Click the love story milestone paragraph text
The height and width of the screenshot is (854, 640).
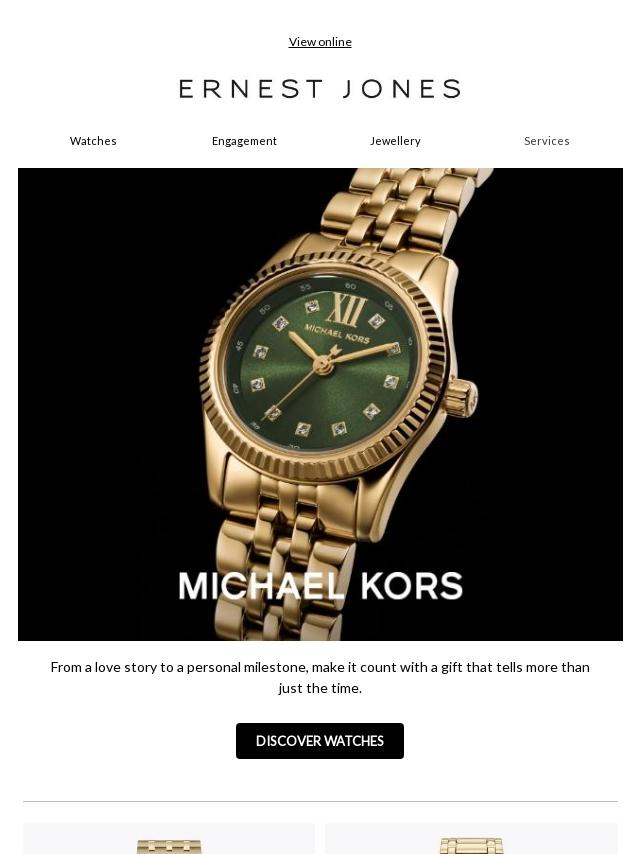(x=320, y=678)
